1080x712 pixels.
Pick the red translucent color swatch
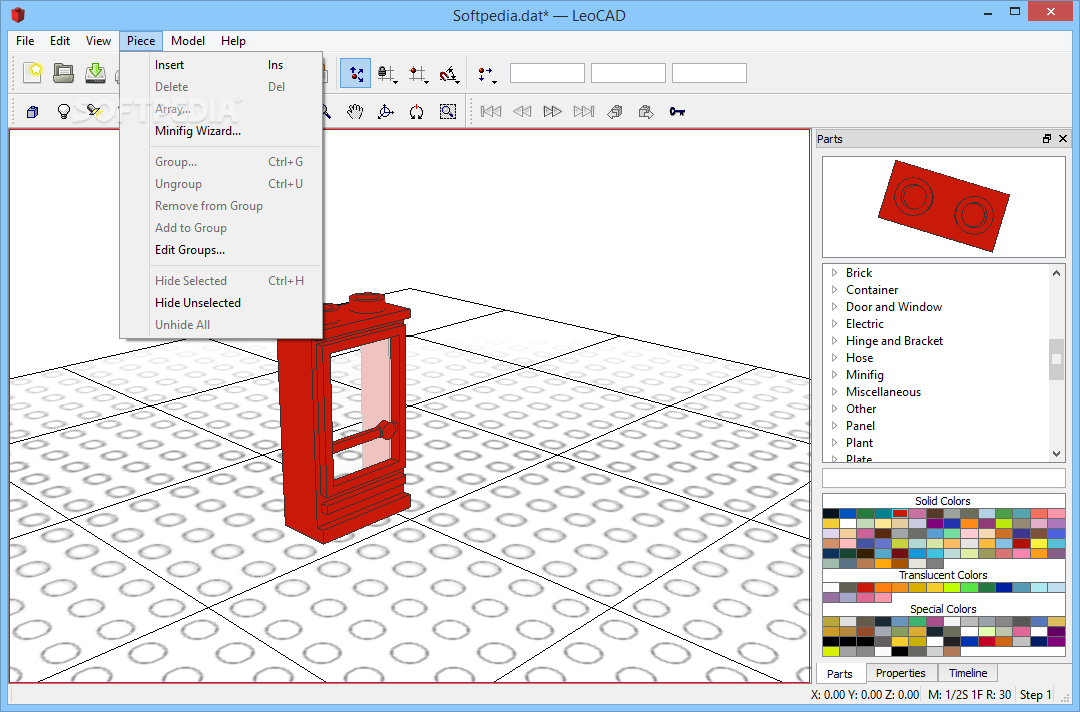(x=866, y=587)
